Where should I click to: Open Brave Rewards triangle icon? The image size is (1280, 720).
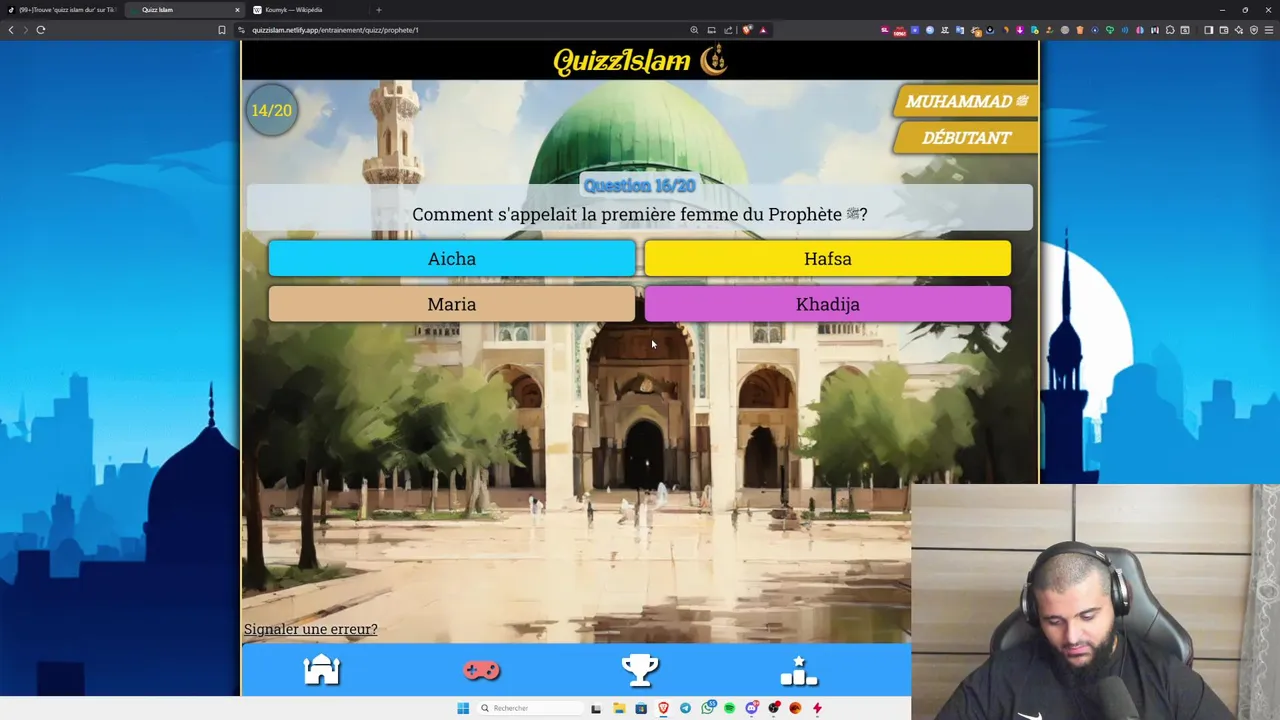click(763, 30)
